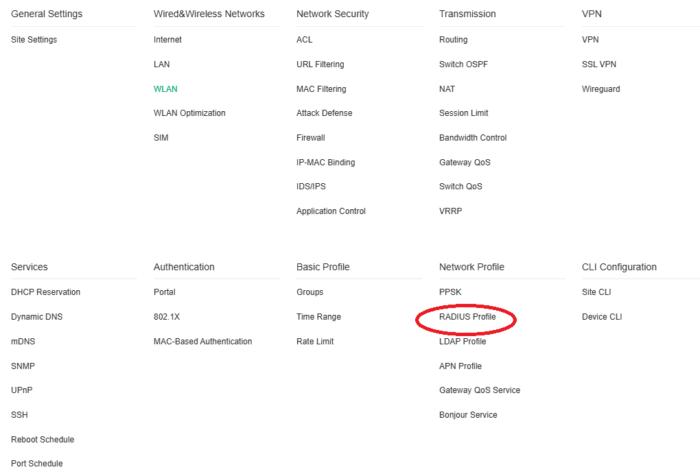Image resolution: width=700 pixels, height=474 pixels.
Task: Select the highlighted WLAN menu item
Action: 165,89
